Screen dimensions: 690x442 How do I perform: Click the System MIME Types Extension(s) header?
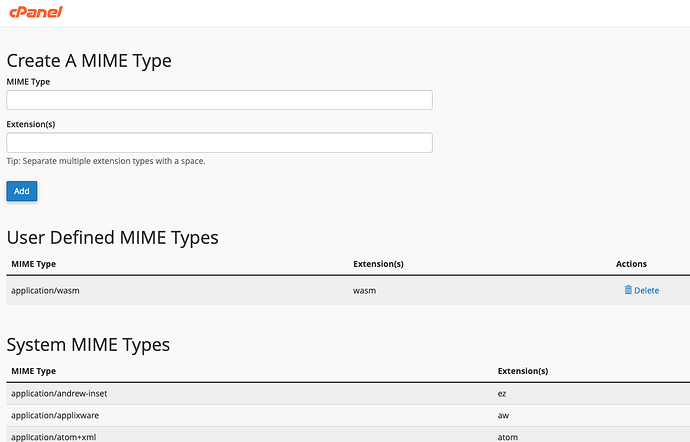523,371
